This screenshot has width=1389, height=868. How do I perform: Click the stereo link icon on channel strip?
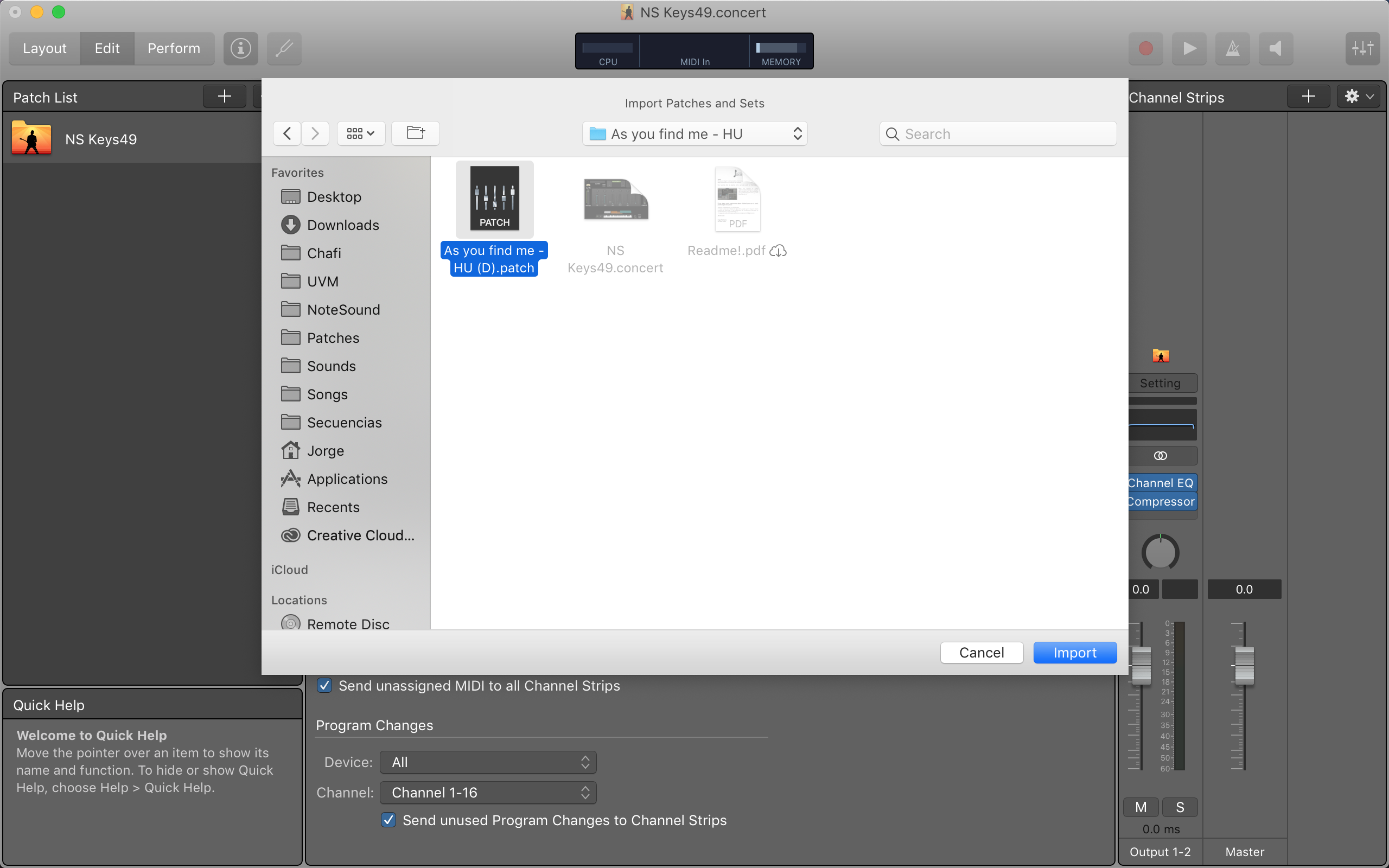(1160, 456)
